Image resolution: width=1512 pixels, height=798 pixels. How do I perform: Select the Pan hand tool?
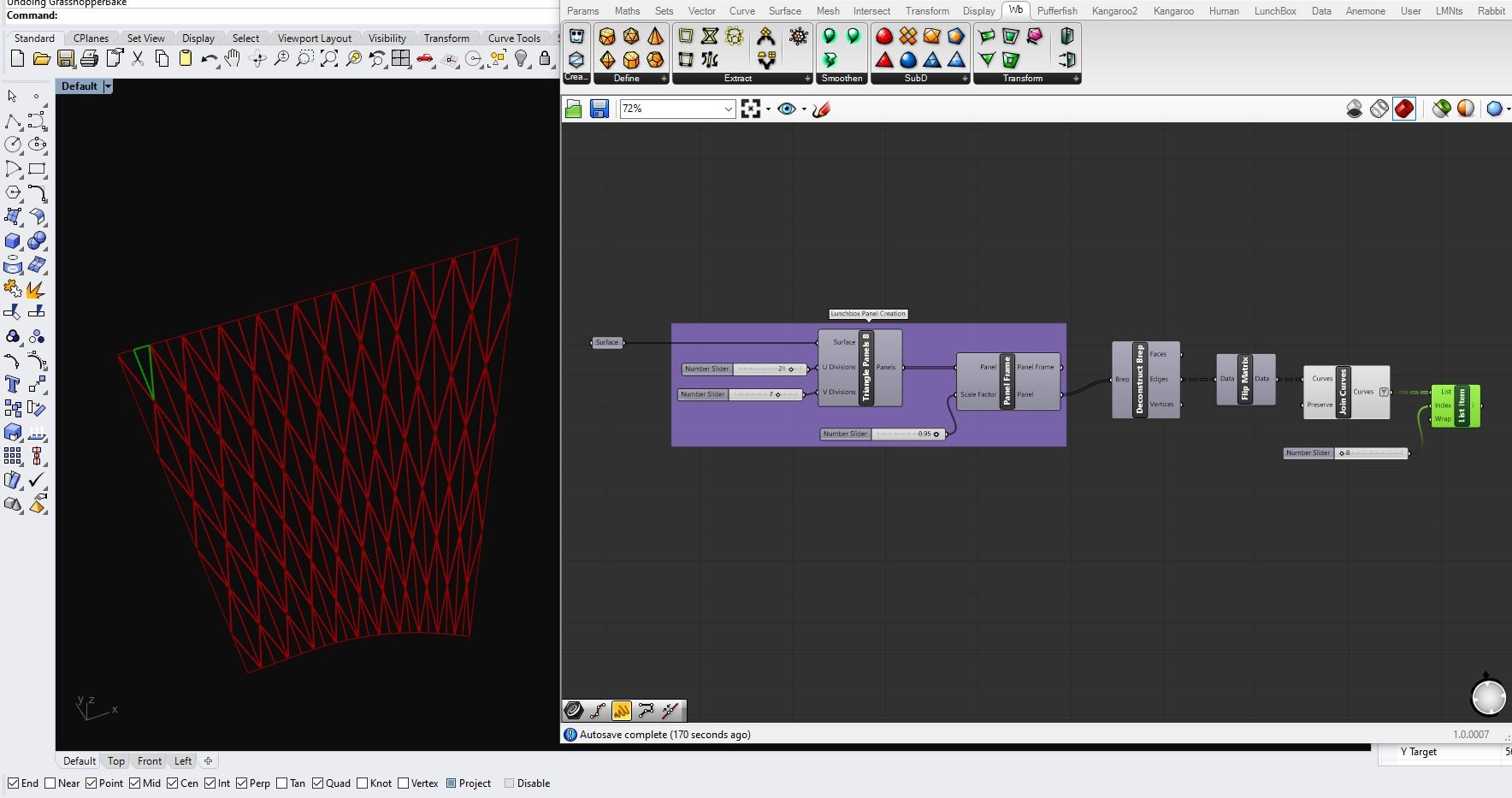pyautogui.click(x=233, y=58)
